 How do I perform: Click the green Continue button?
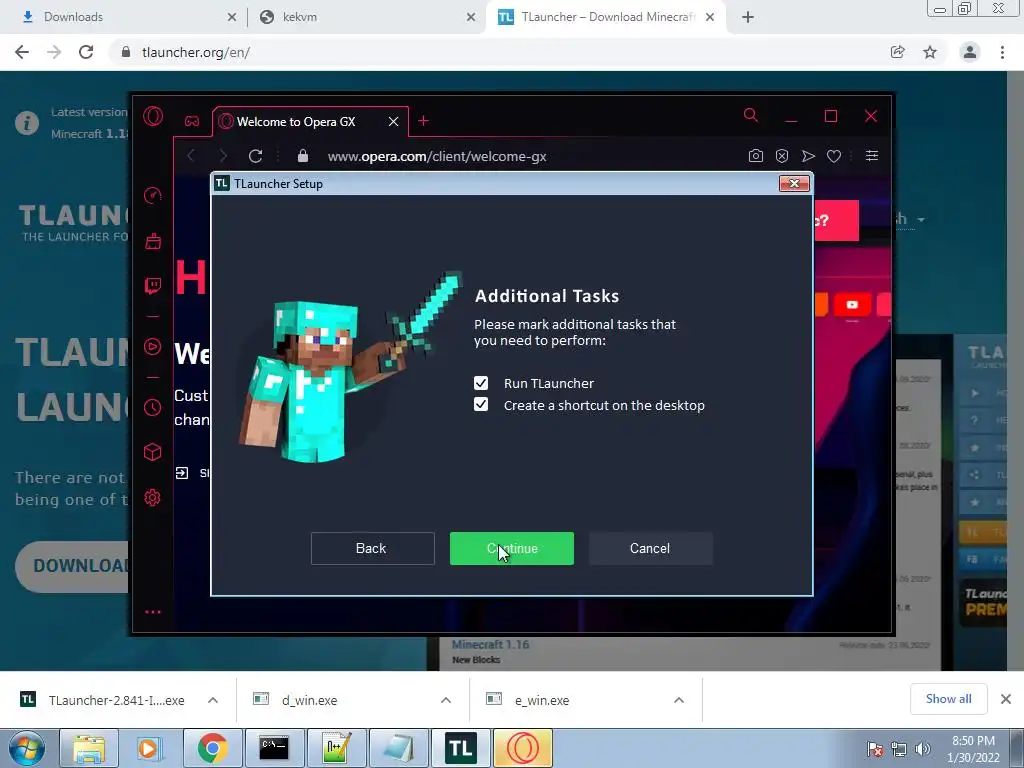coord(511,549)
